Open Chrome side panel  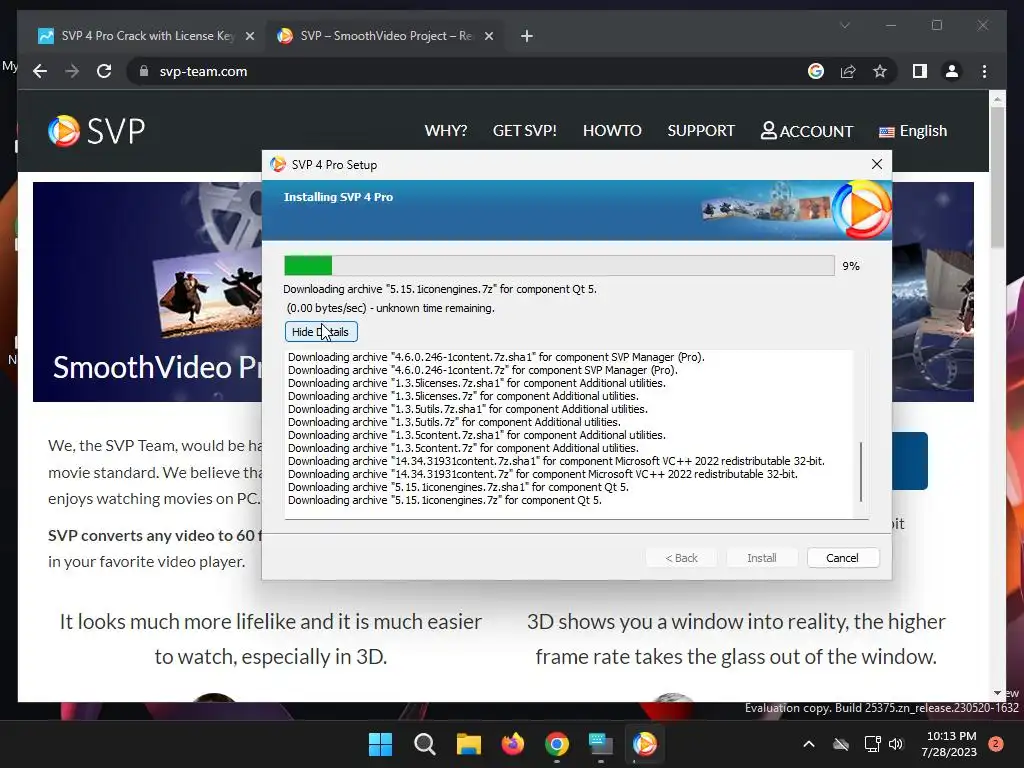tap(920, 71)
